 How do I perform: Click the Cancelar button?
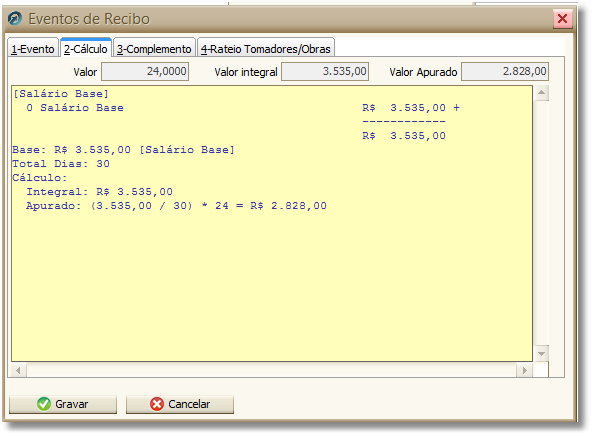coord(180,404)
